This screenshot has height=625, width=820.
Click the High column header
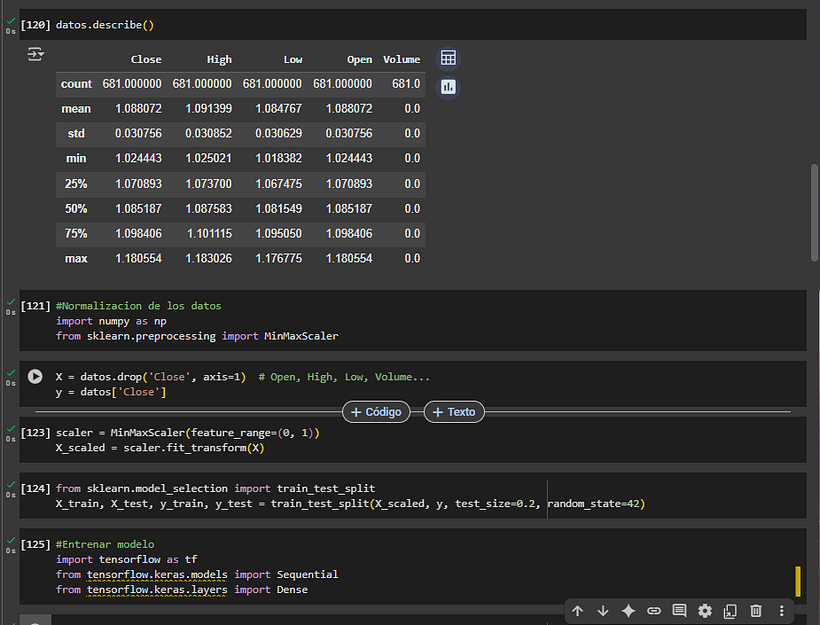(219, 60)
